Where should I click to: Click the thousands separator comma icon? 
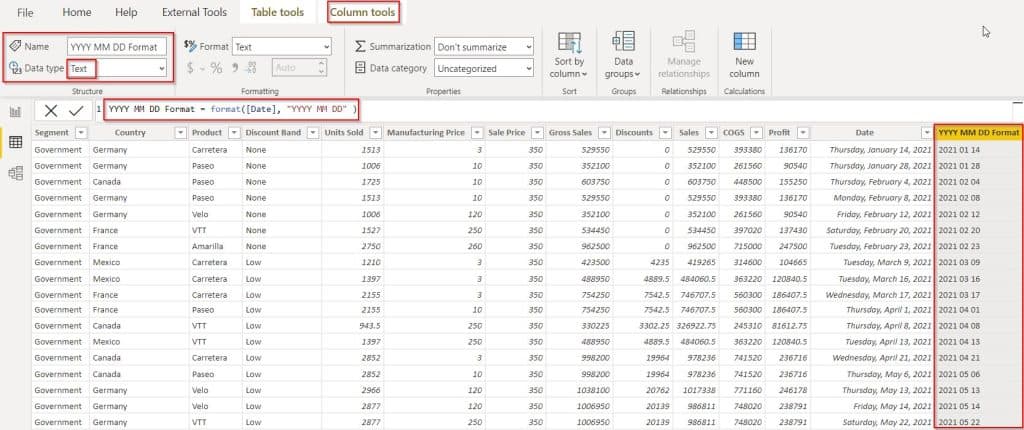coord(236,68)
